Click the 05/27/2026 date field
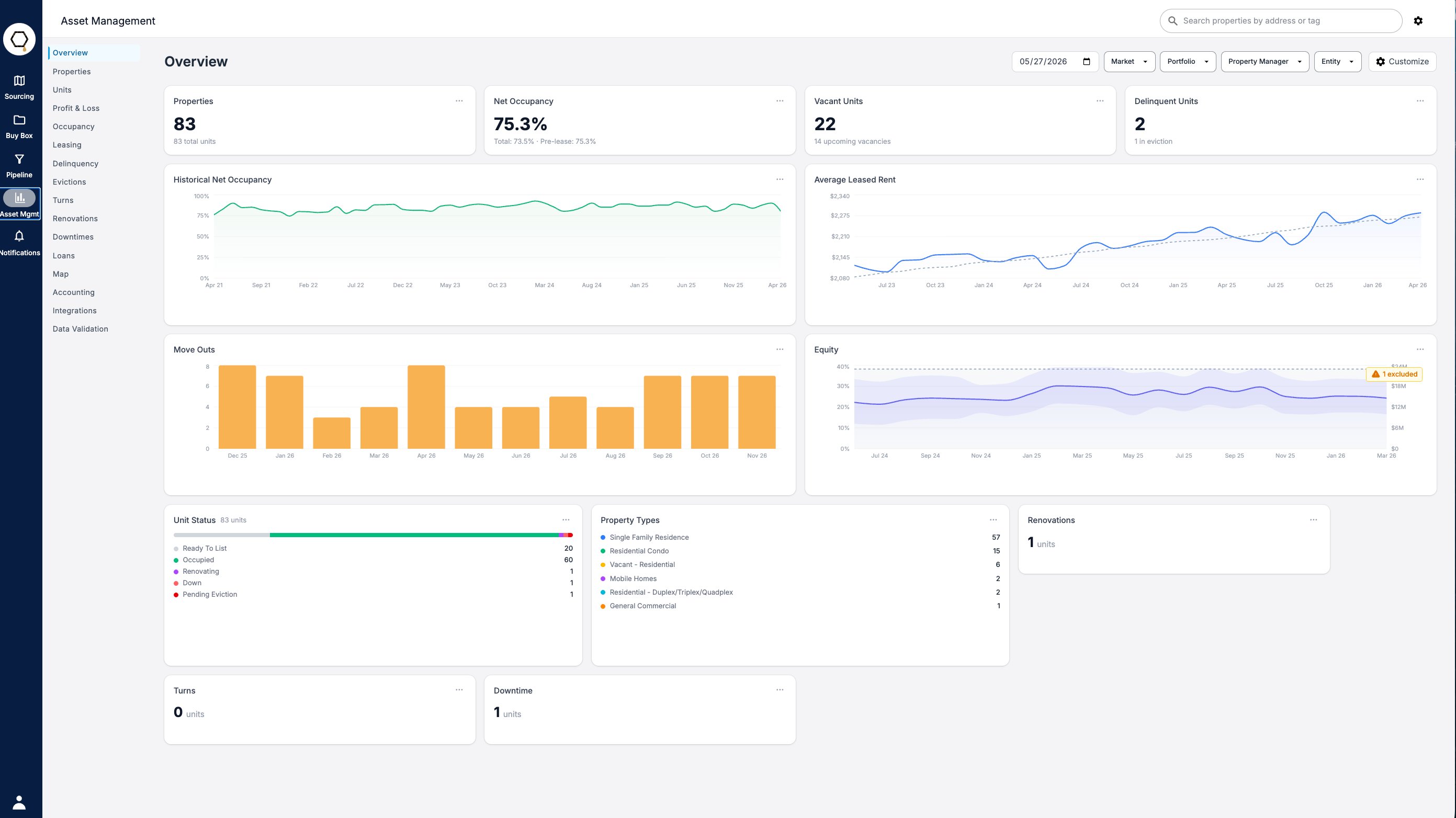 point(1055,62)
